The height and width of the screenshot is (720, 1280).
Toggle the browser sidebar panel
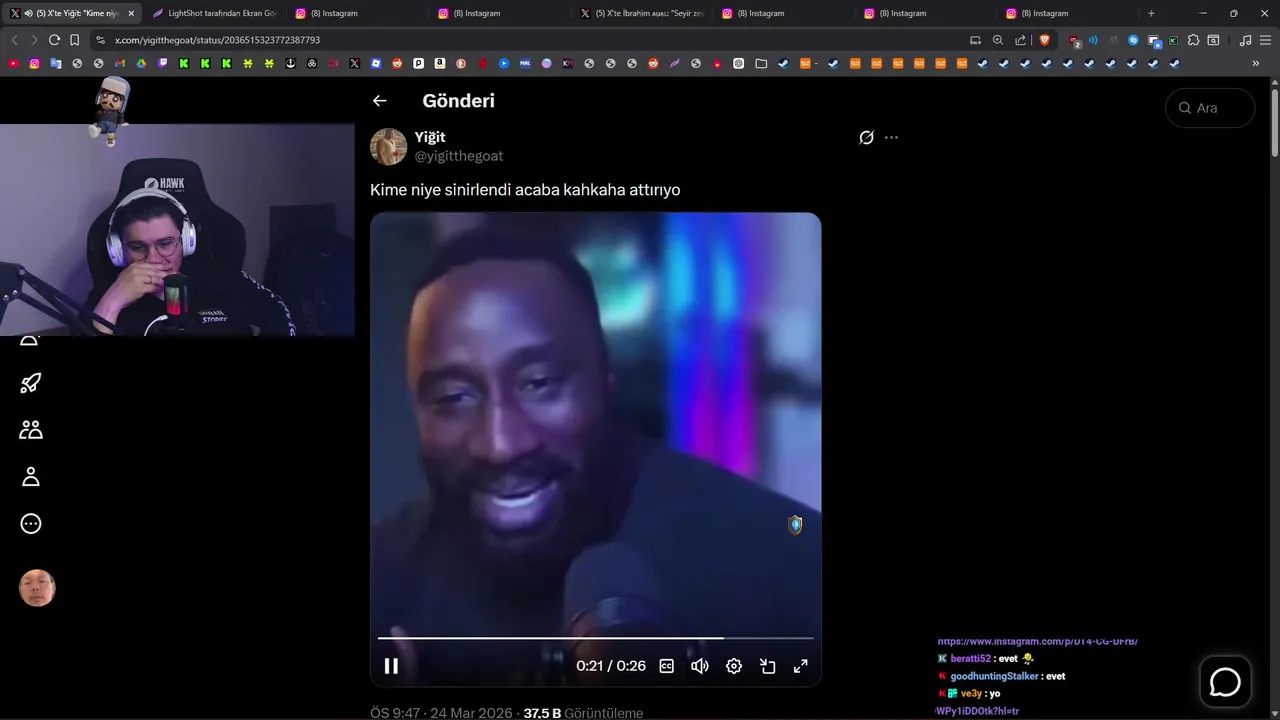point(1213,40)
